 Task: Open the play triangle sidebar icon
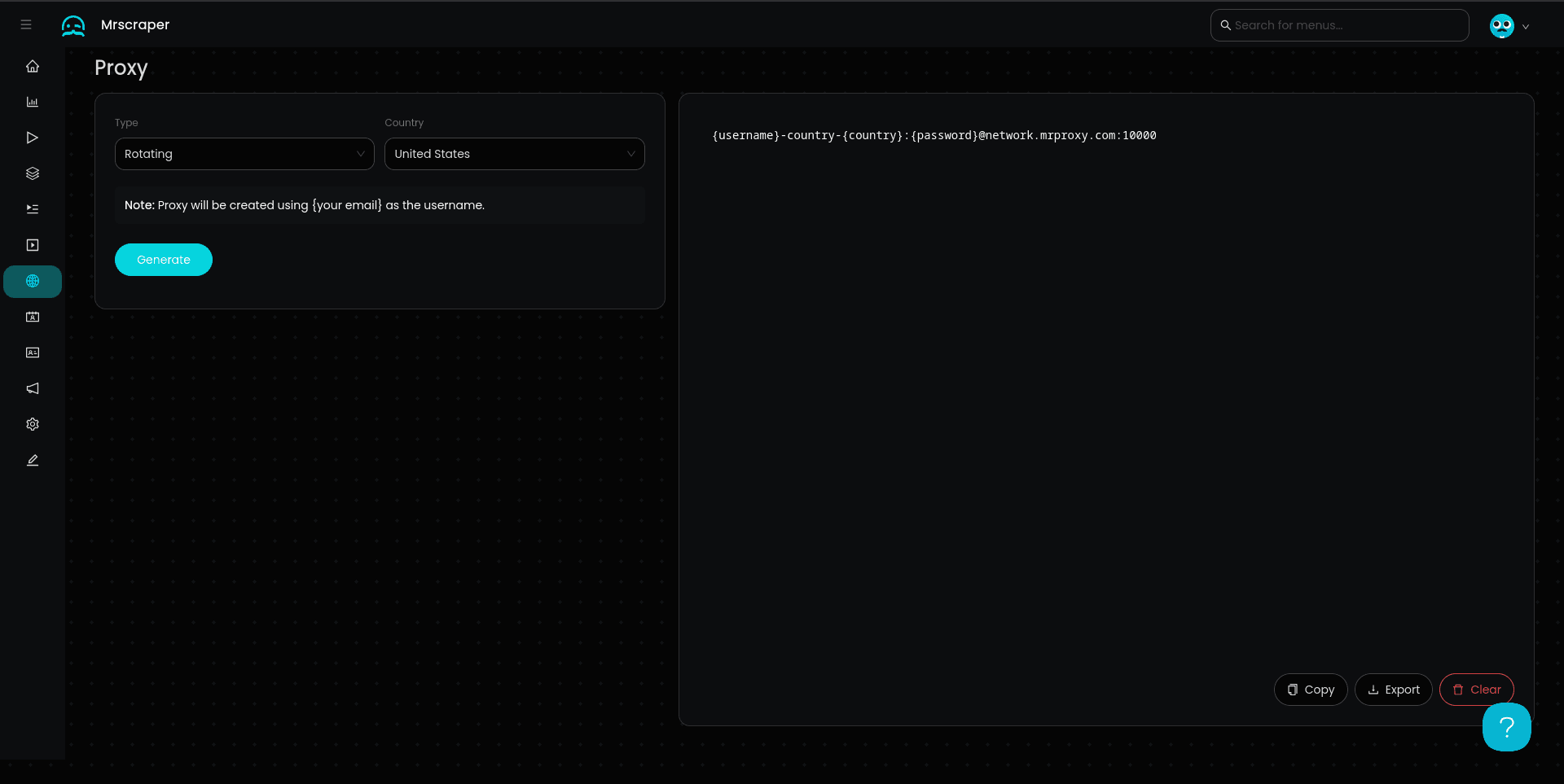(x=33, y=138)
